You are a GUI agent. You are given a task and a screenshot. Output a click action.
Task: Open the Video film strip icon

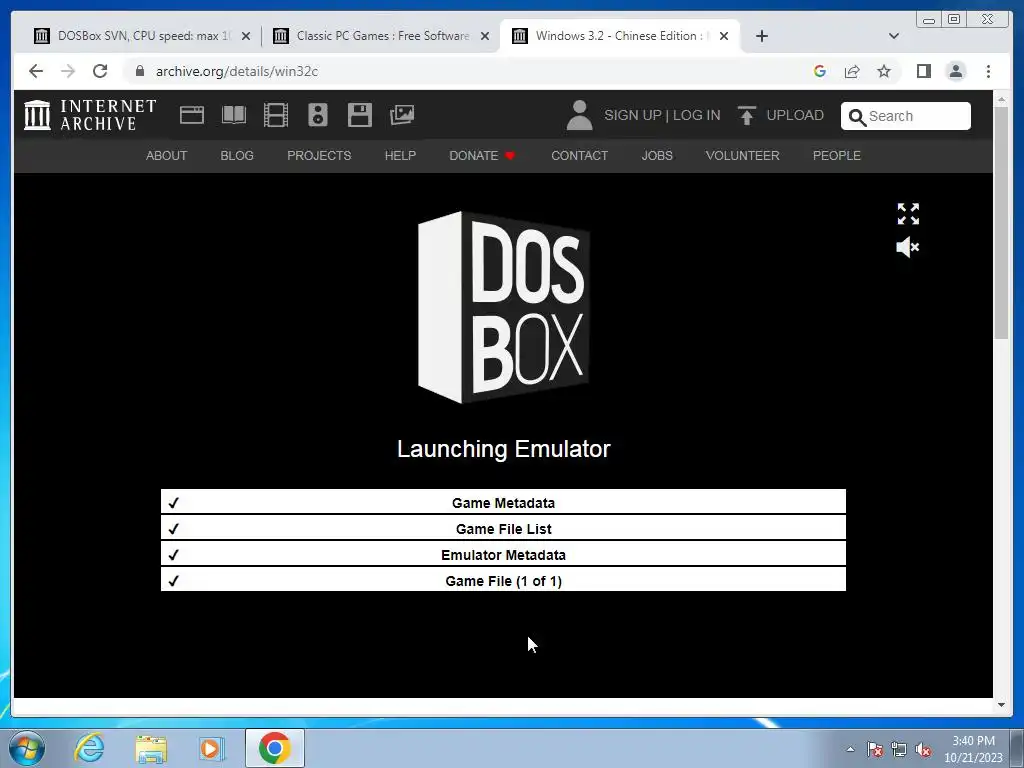pos(276,115)
